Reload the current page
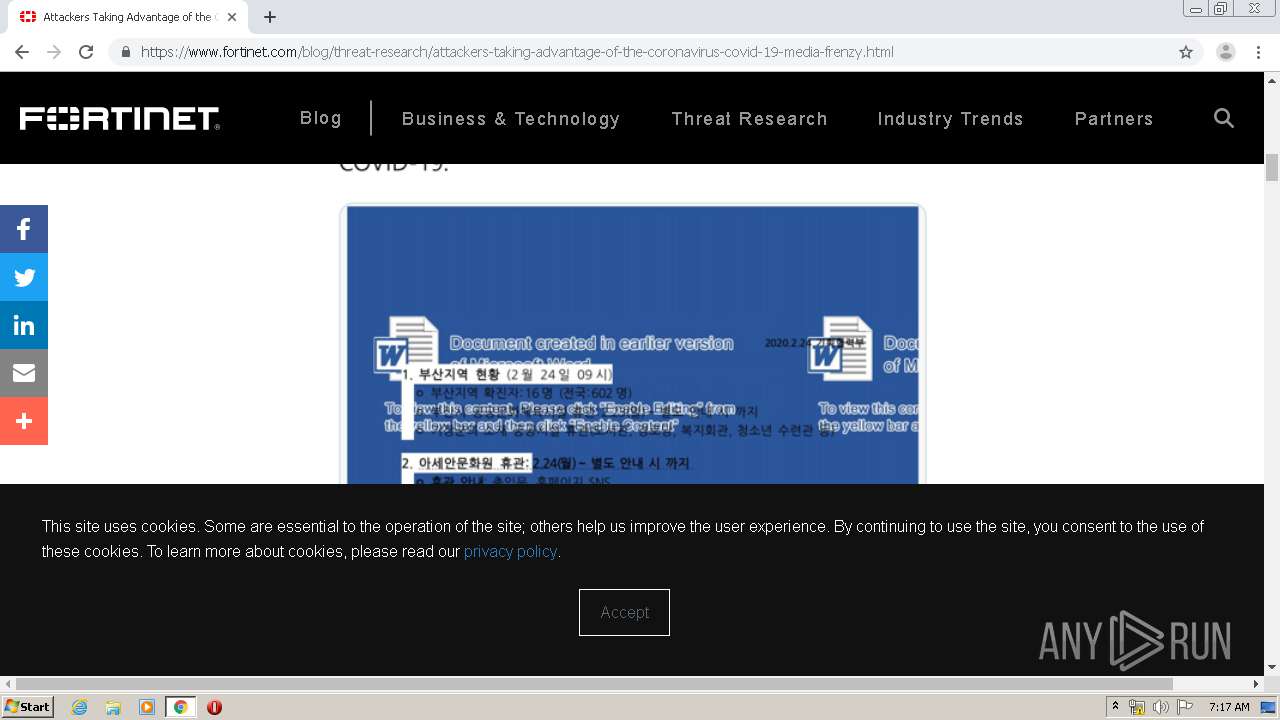 [x=86, y=52]
